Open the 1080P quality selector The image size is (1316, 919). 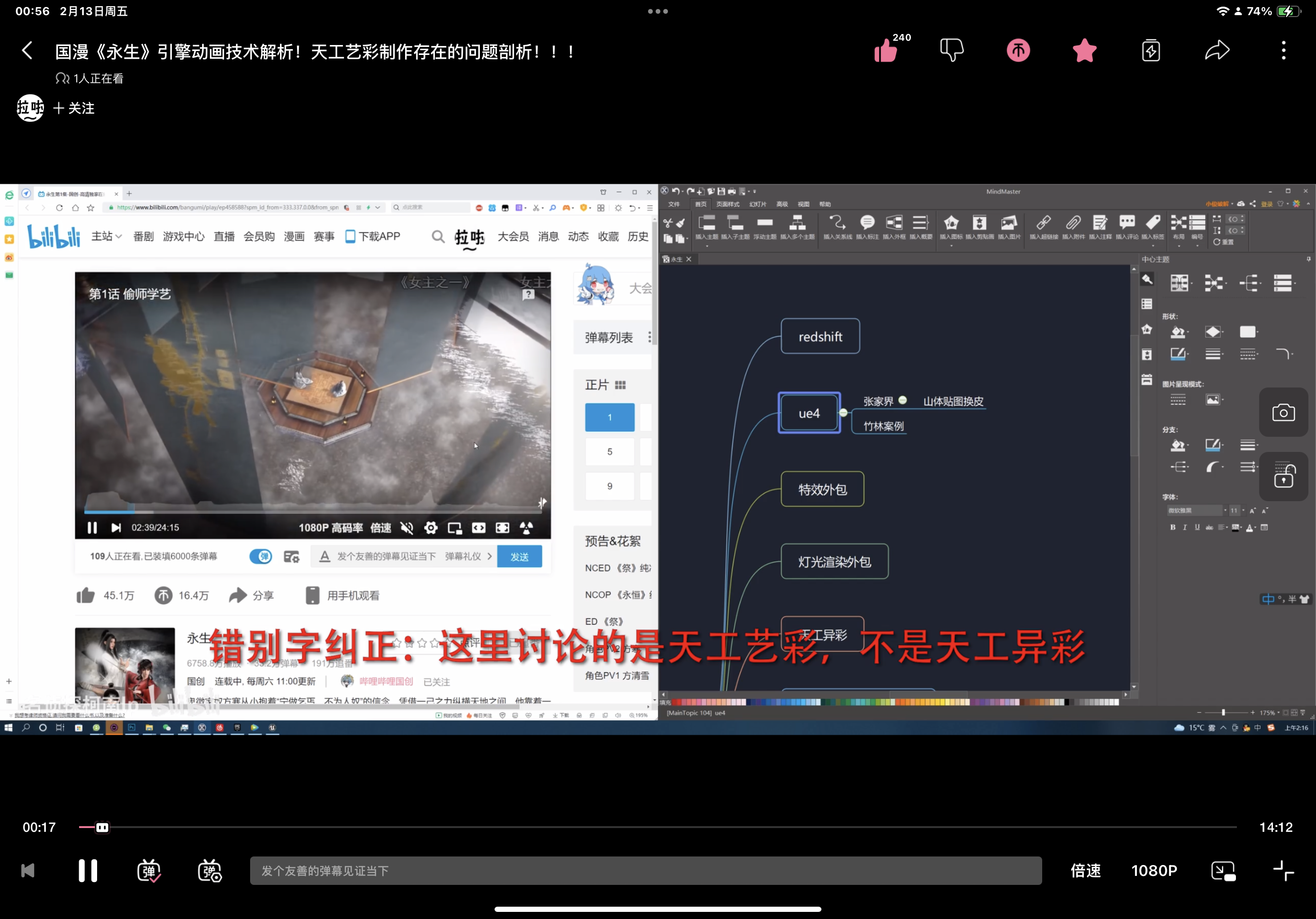point(1154,871)
